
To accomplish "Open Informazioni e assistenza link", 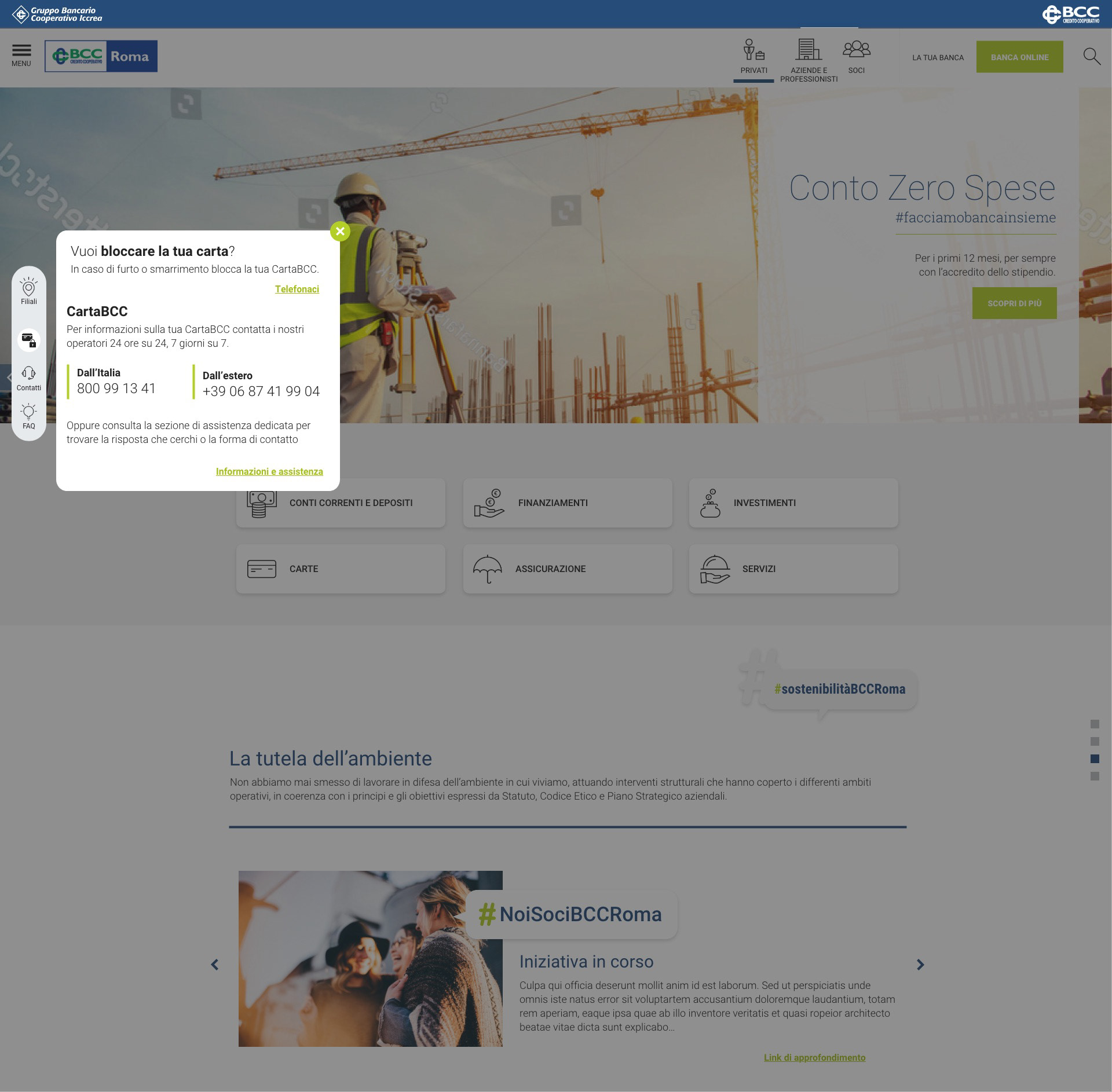I will pos(269,471).
